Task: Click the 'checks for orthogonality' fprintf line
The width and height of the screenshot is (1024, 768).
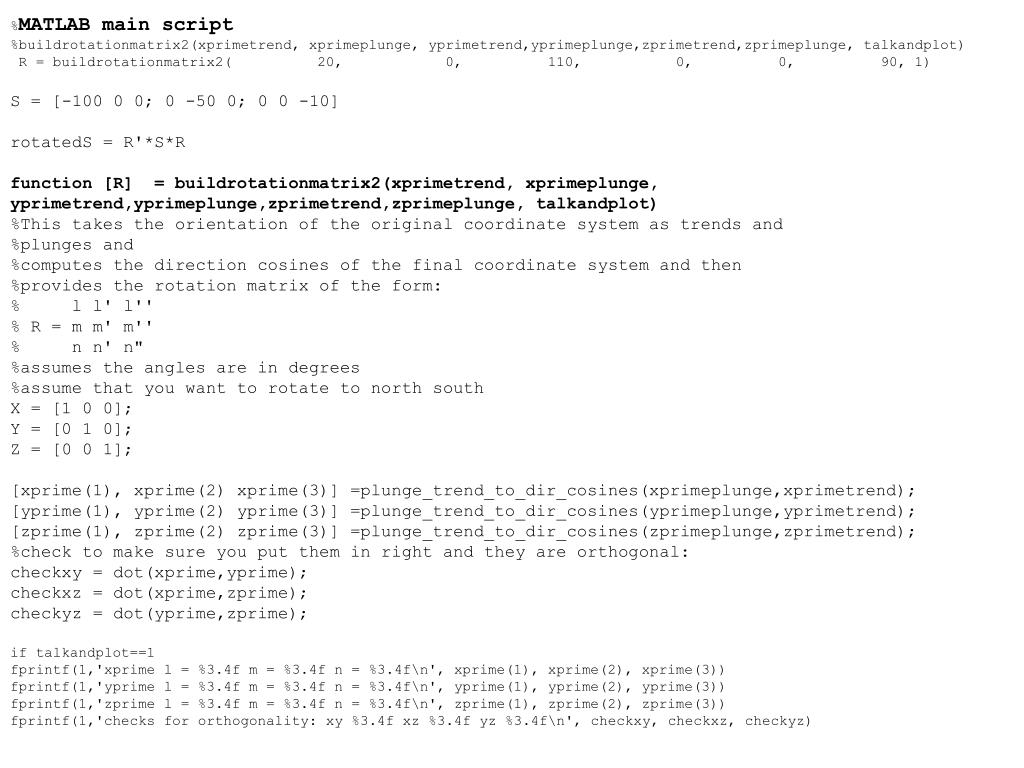Action: (x=411, y=721)
